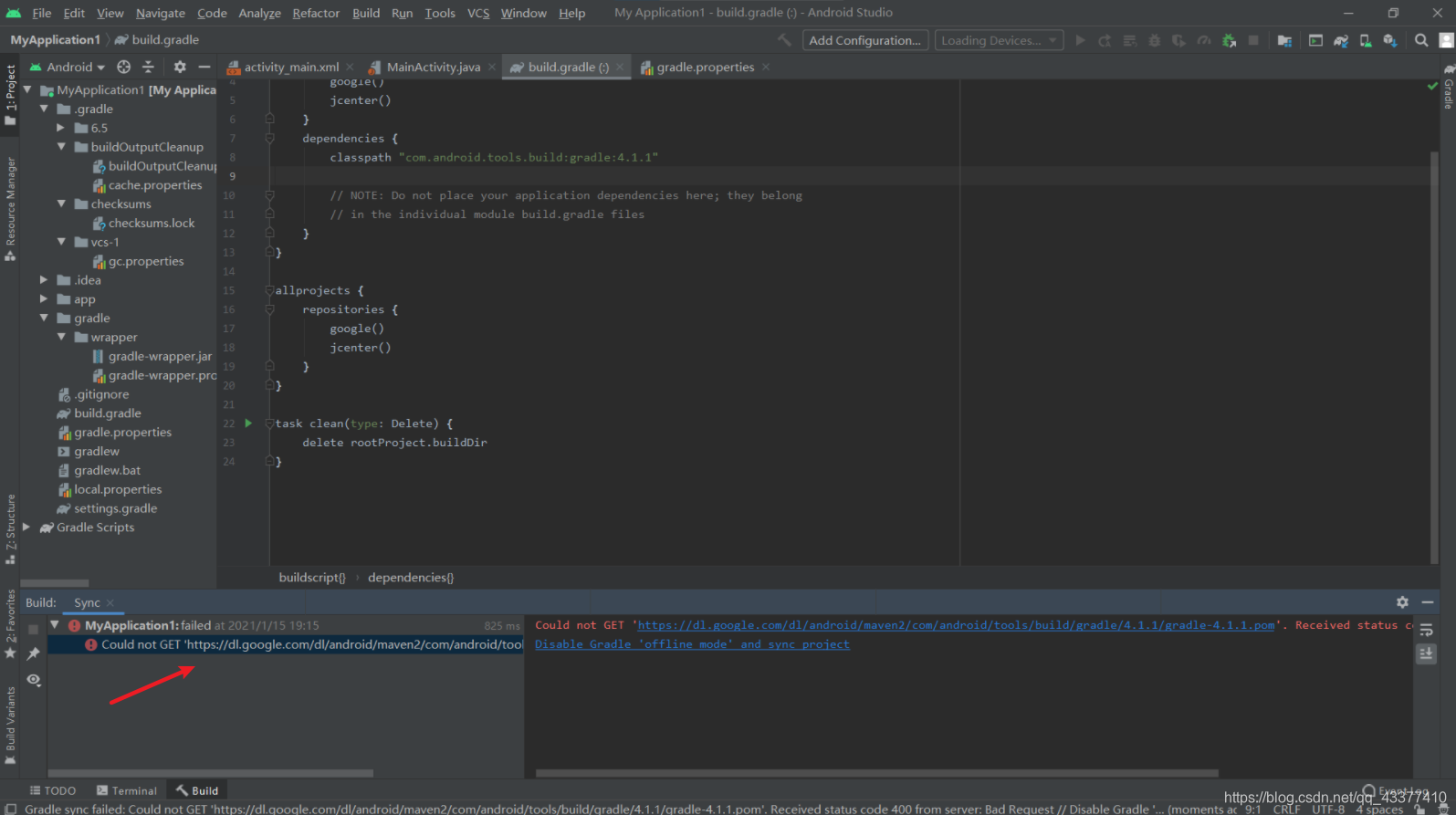Collapse the buildOutputCleanup folder
Image resolution: width=1456 pixels, height=815 pixels.
(x=61, y=147)
